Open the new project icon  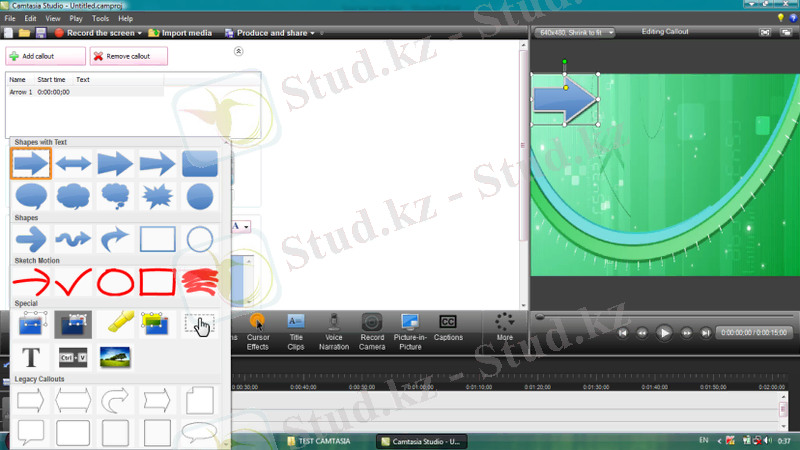coord(8,33)
